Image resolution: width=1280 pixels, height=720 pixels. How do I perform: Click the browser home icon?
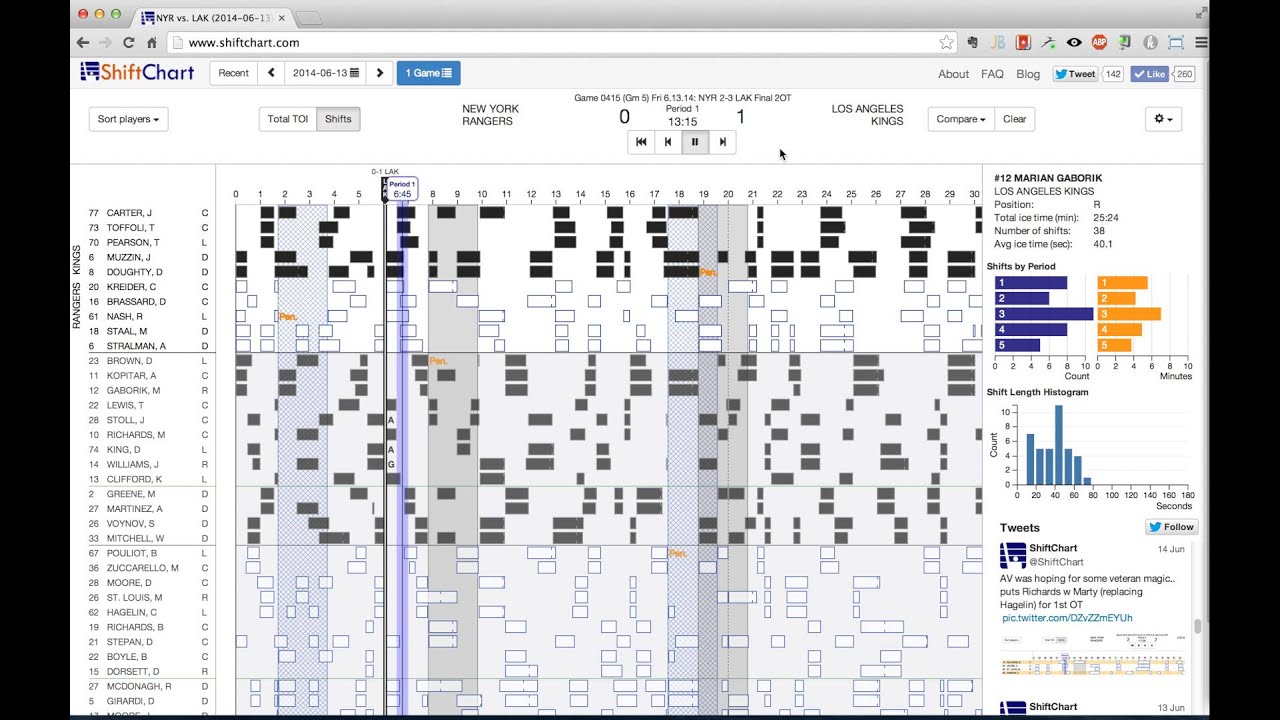152,43
